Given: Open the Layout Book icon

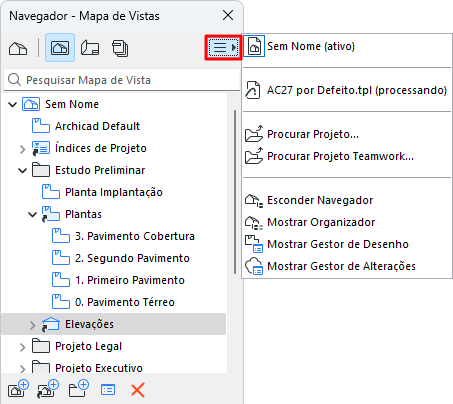Looking at the screenshot, I should point(90,48).
